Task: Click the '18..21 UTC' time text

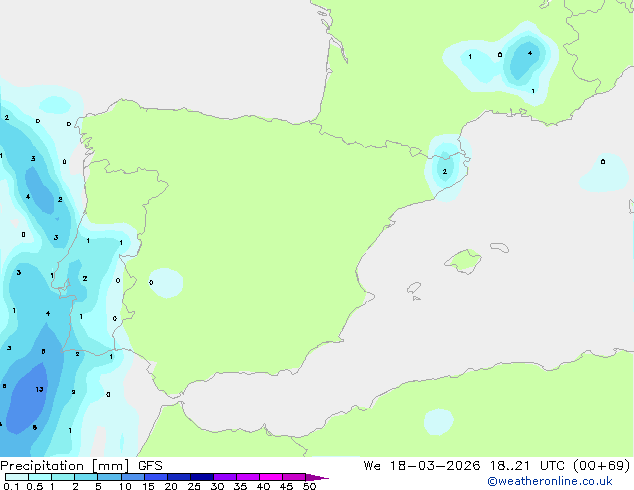Action: point(530,466)
